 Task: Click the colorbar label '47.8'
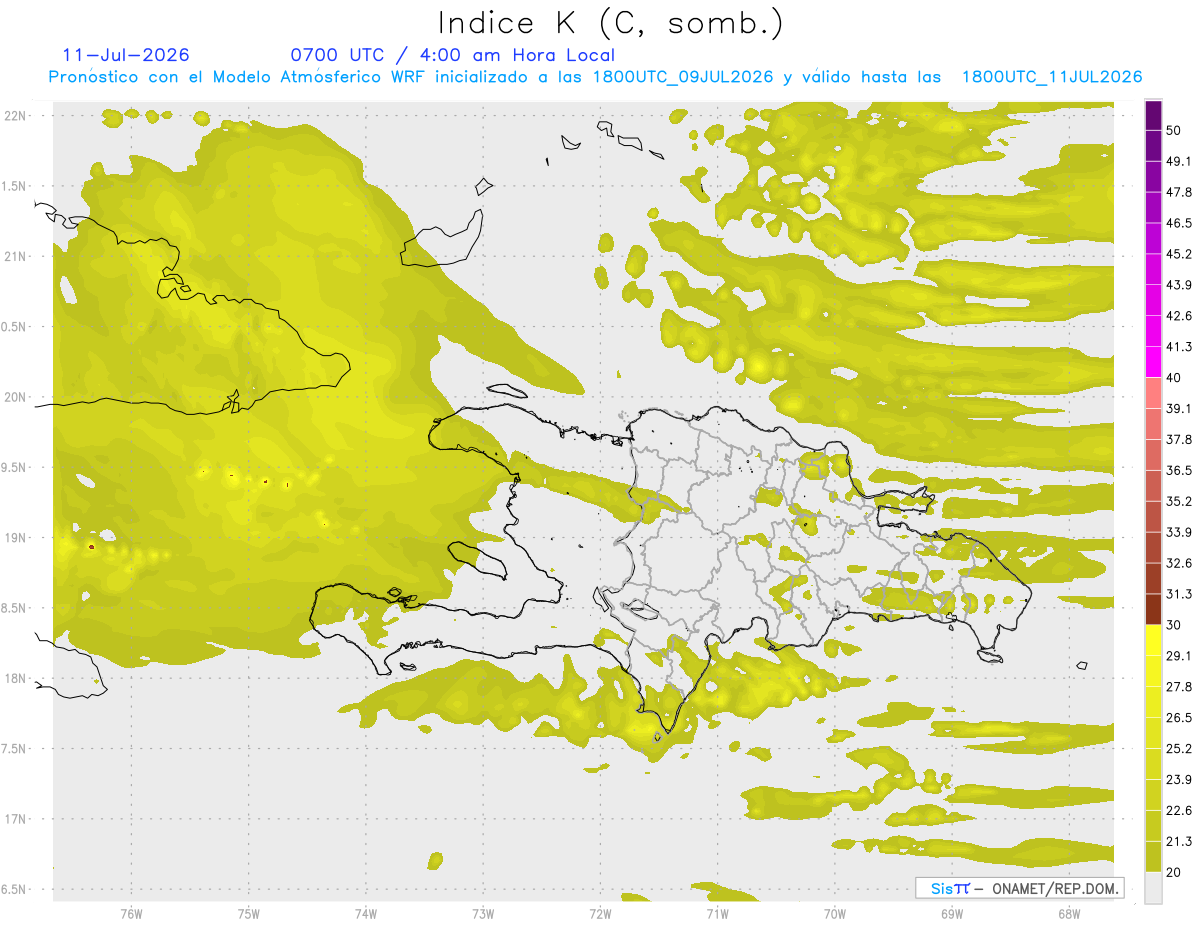(x=1179, y=192)
